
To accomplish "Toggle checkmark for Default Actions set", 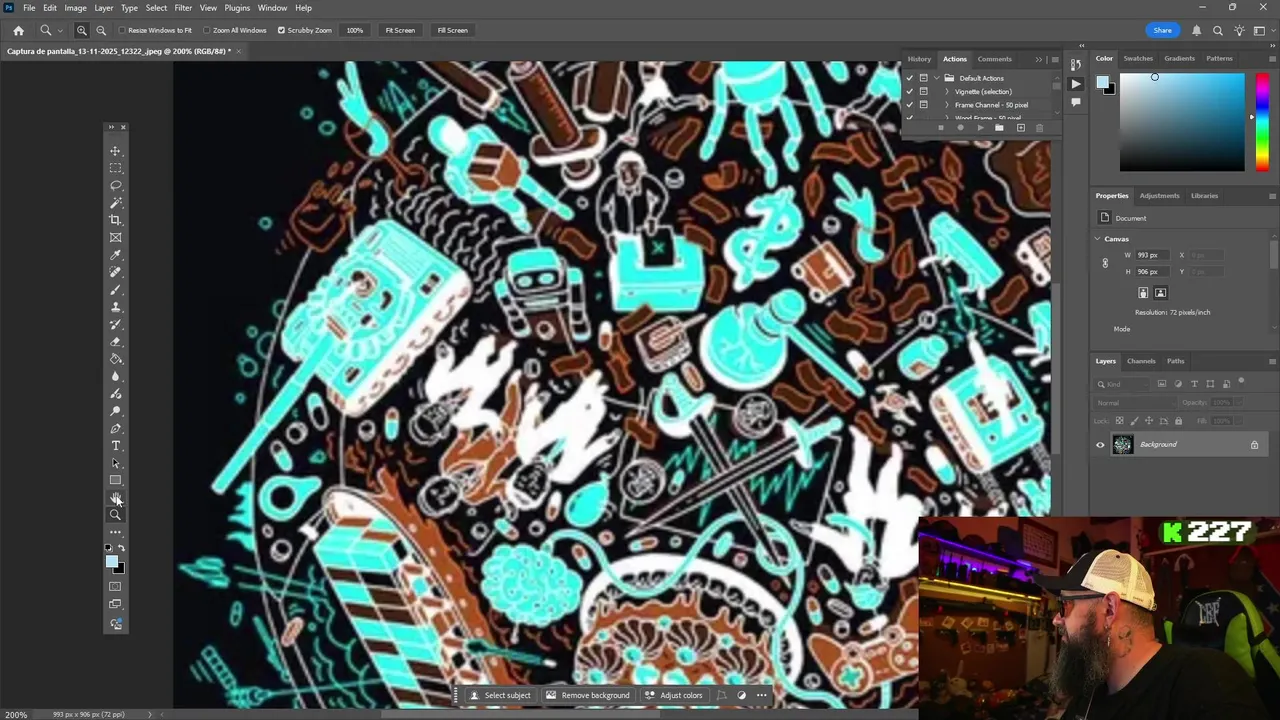I will [x=910, y=78].
